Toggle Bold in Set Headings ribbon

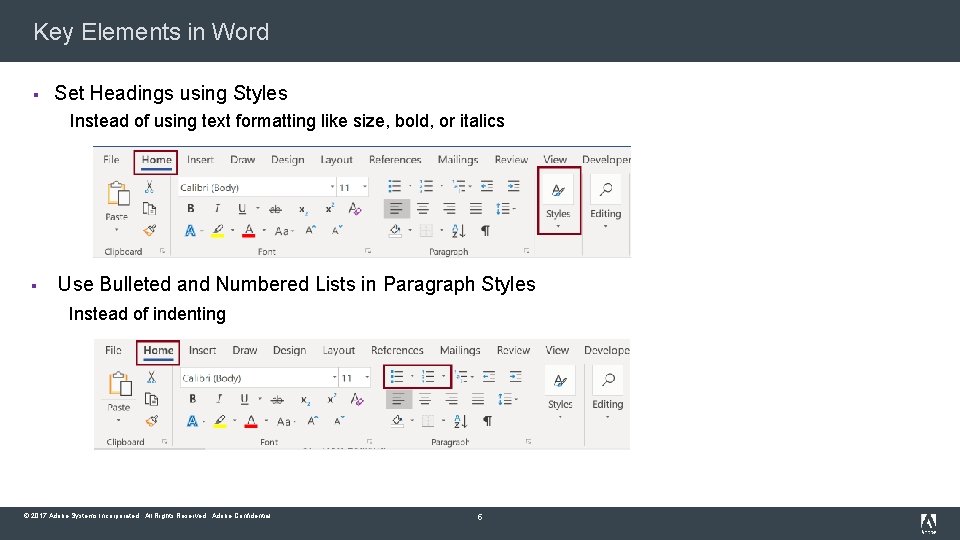(190, 209)
